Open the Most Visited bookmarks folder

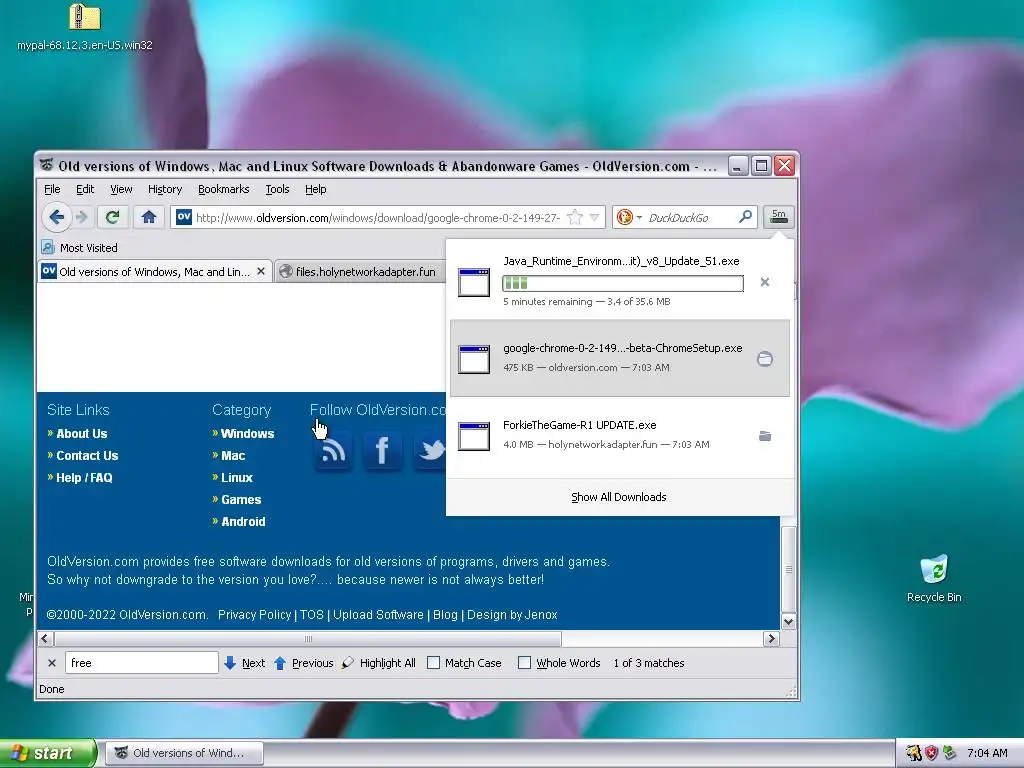click(x=79, y=248)
